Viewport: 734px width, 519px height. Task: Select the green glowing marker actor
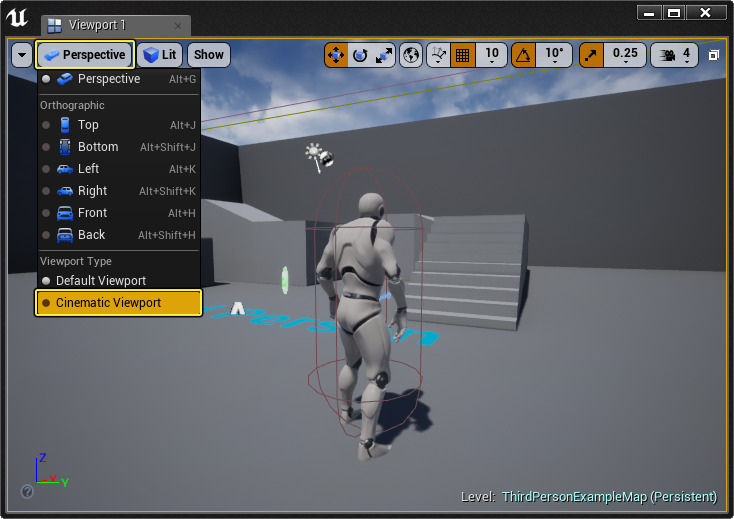pos(285,280)
